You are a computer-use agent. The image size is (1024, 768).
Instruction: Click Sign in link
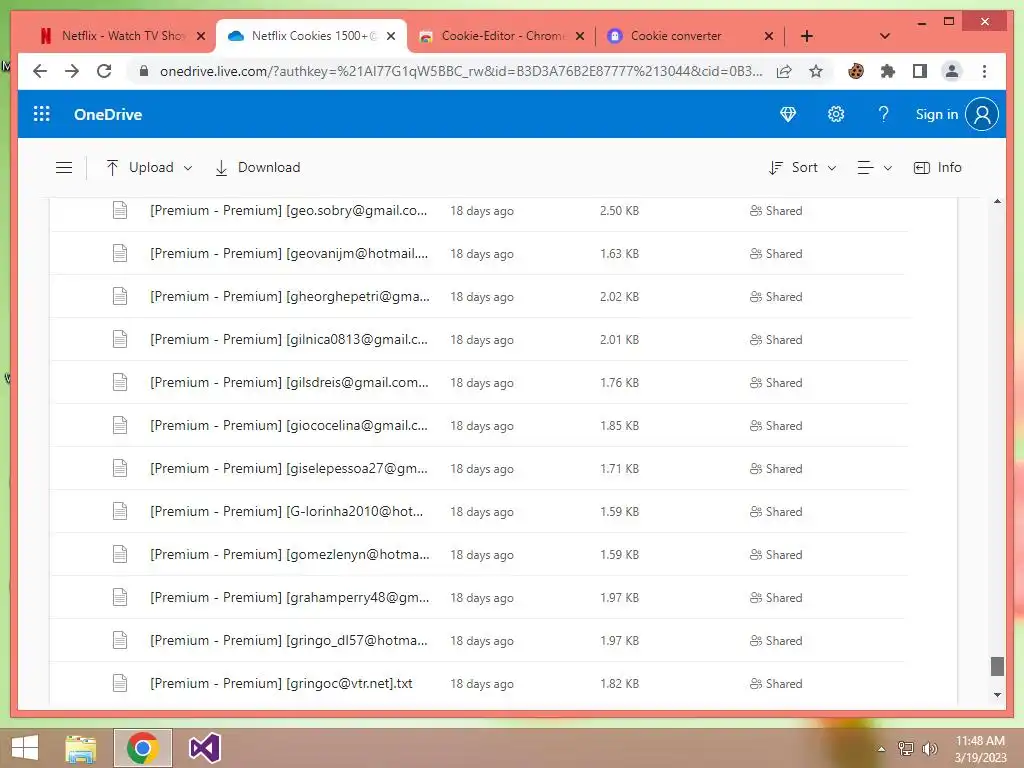click(x=936, y=114)
